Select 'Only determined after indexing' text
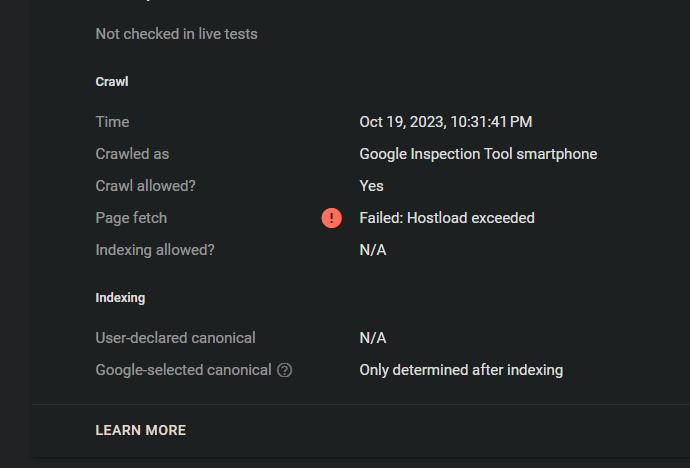 (461, 370)
